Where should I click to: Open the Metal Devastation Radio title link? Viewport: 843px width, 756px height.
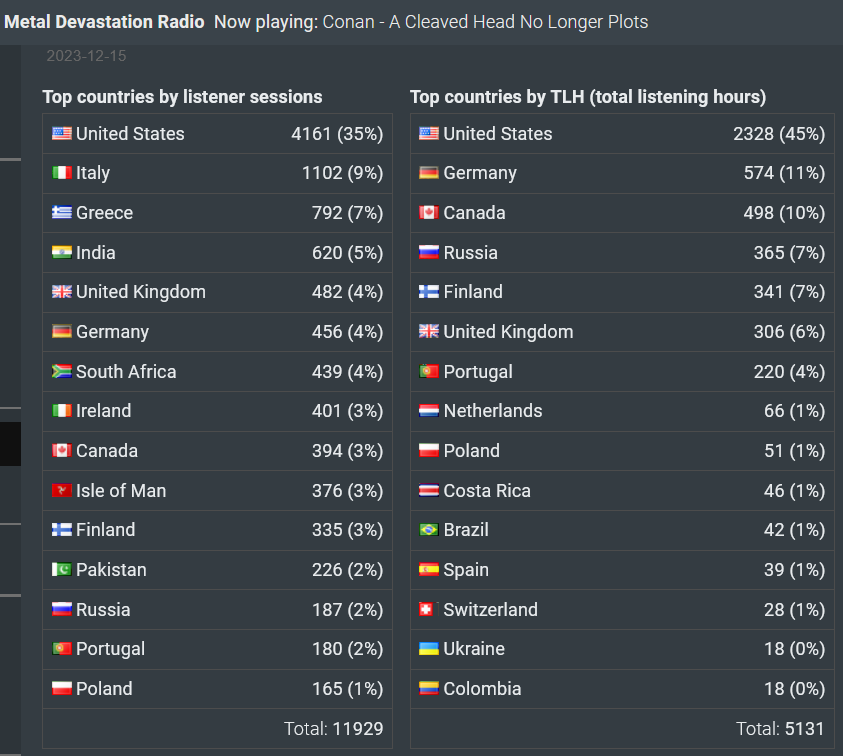click(104, 22)
